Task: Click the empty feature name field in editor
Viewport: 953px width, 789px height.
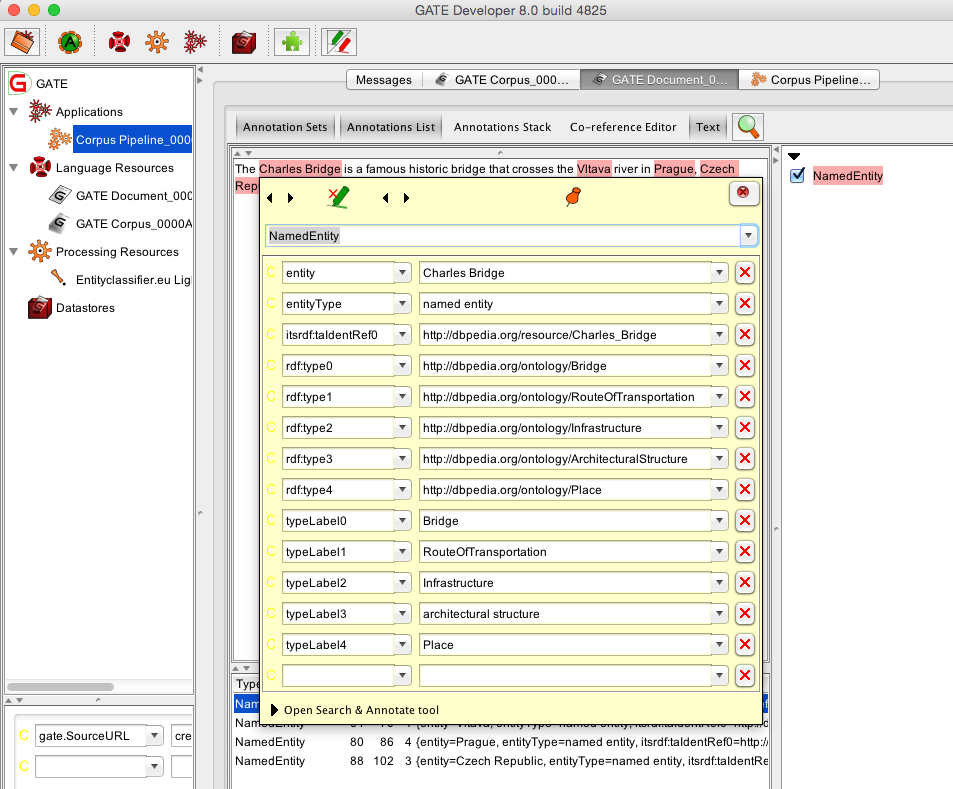Action: click(x=338, y=675)
